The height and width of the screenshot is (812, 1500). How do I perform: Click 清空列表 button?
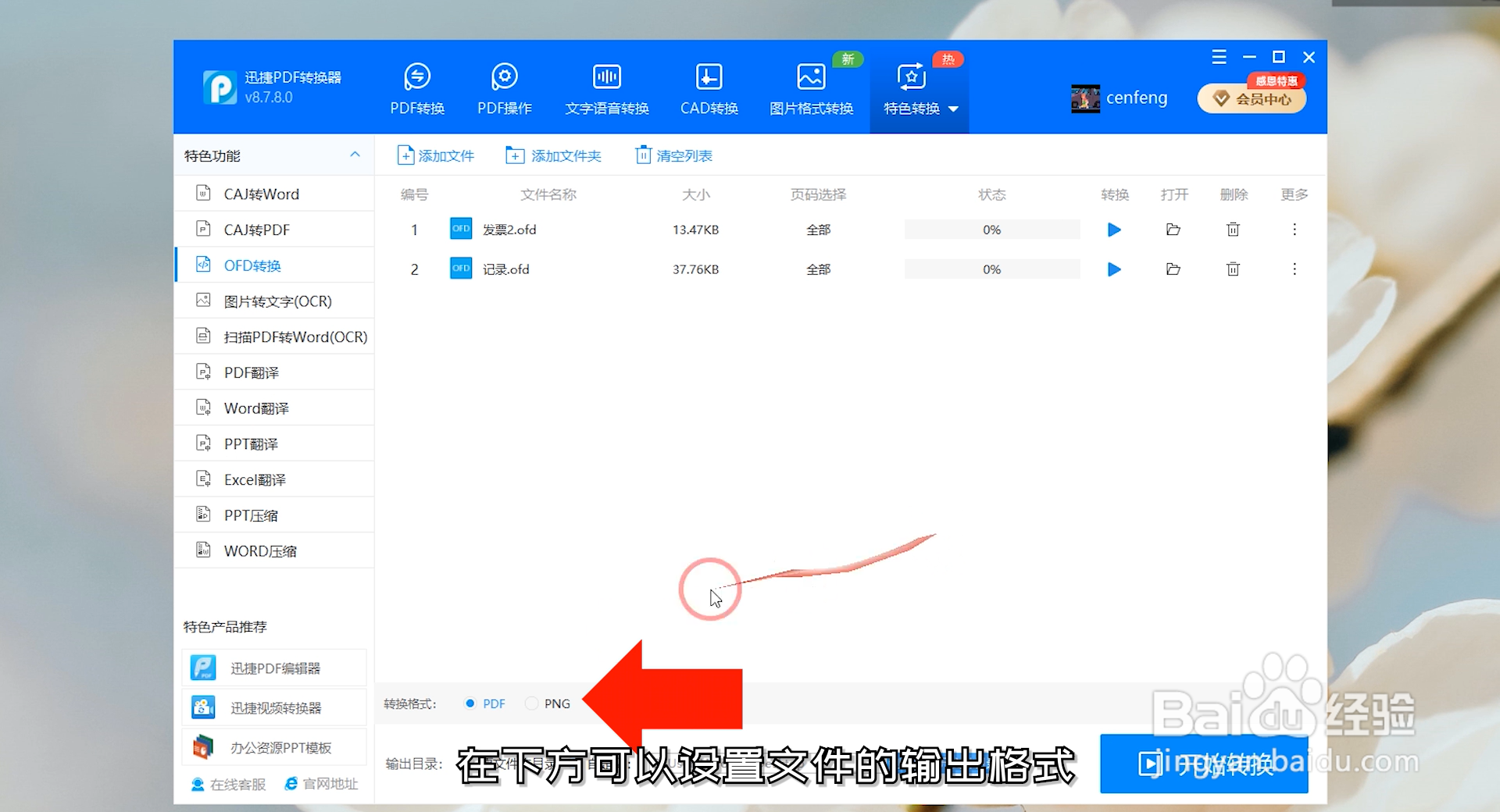(x=673, y=155)
